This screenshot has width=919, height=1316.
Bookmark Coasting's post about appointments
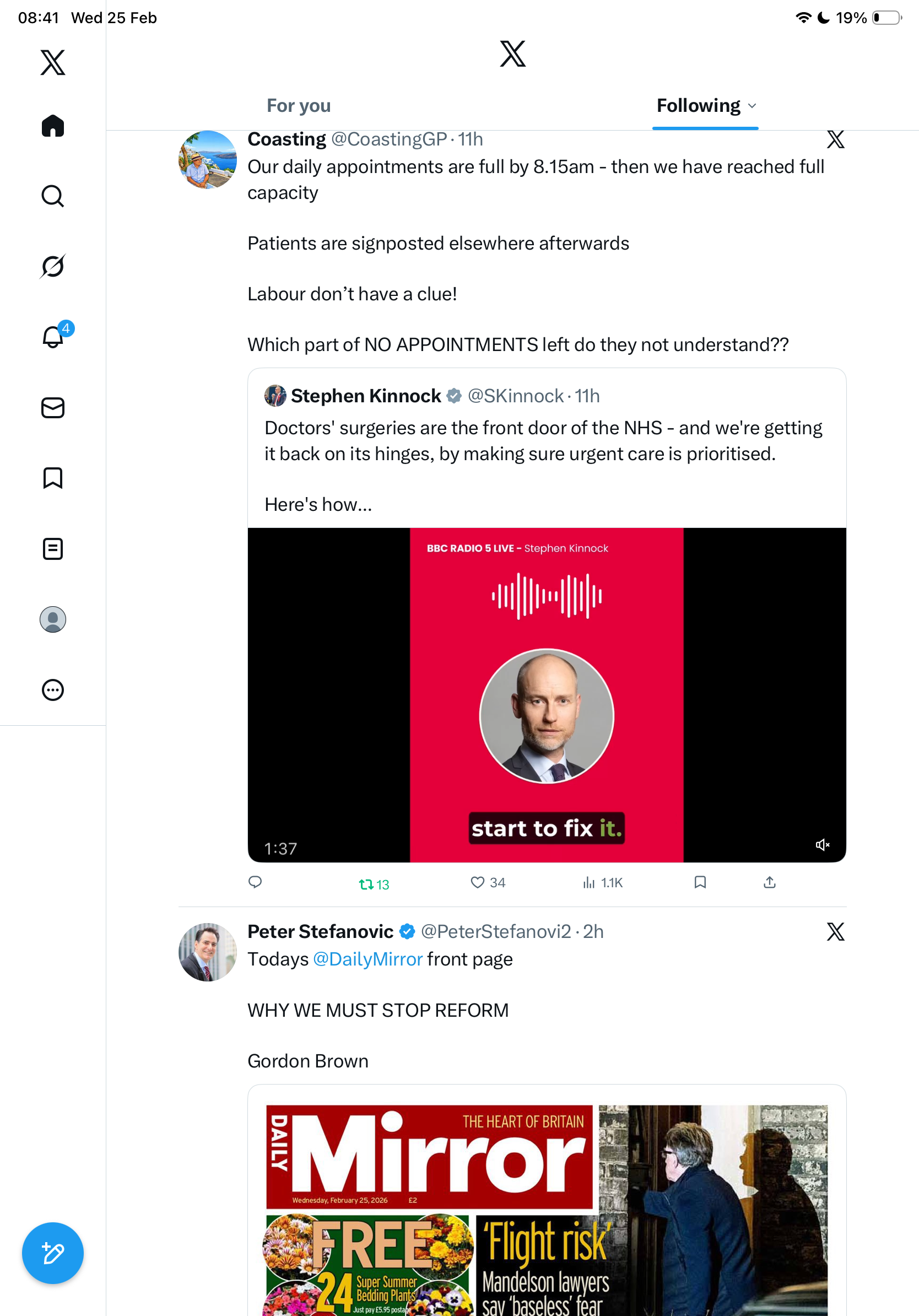(700, 883)
